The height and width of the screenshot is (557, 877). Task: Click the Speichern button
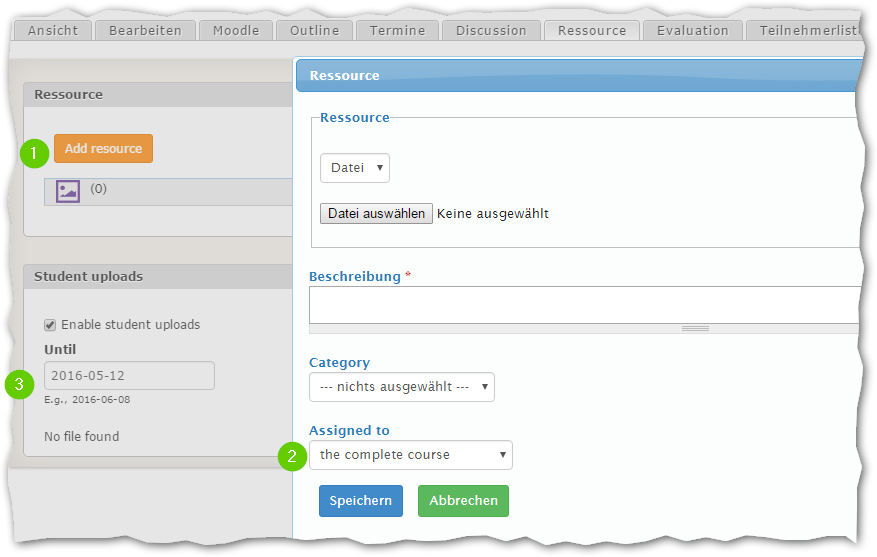(361, 501)
